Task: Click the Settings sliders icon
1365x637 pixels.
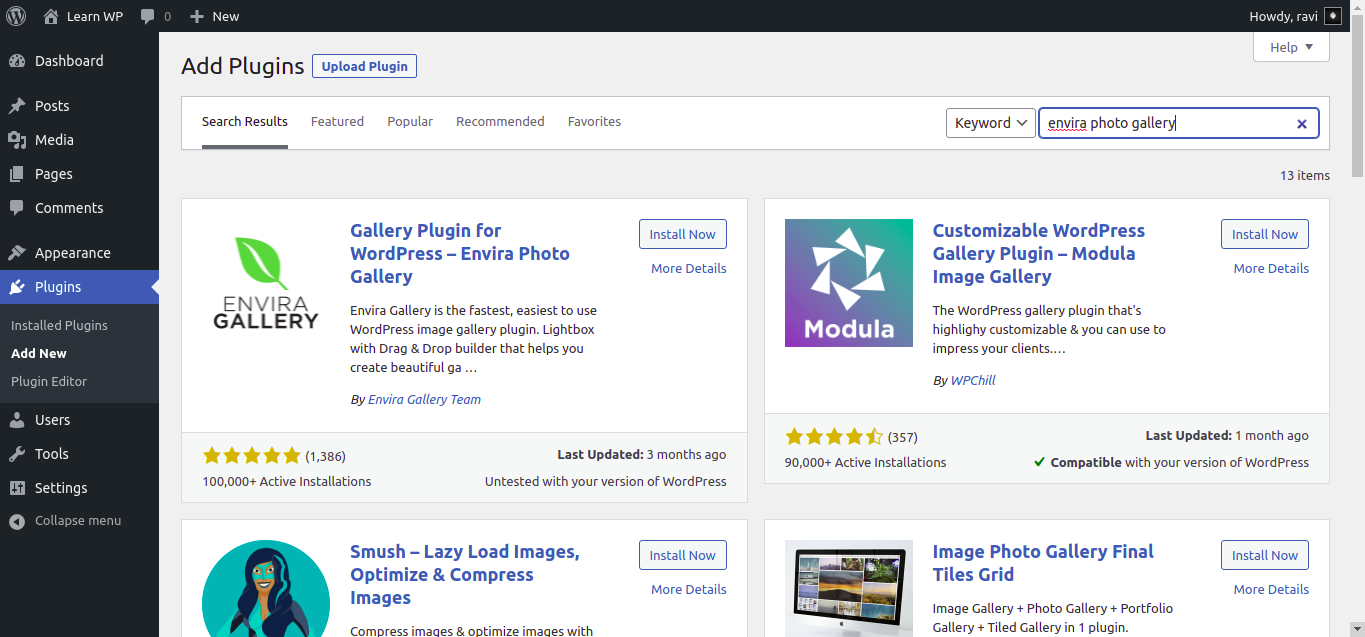Action: (17, 488)
